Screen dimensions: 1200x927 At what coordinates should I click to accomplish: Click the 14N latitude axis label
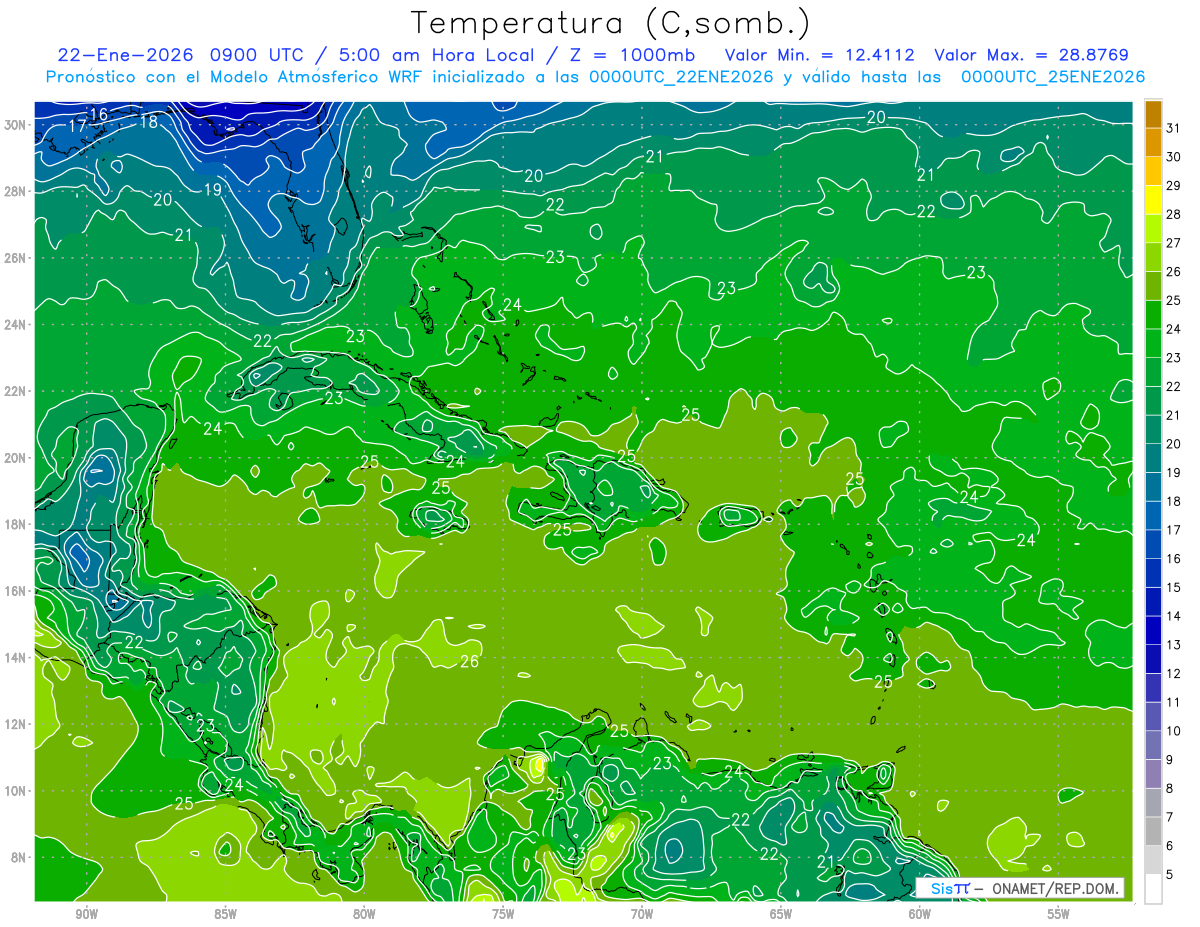(16, 657)
